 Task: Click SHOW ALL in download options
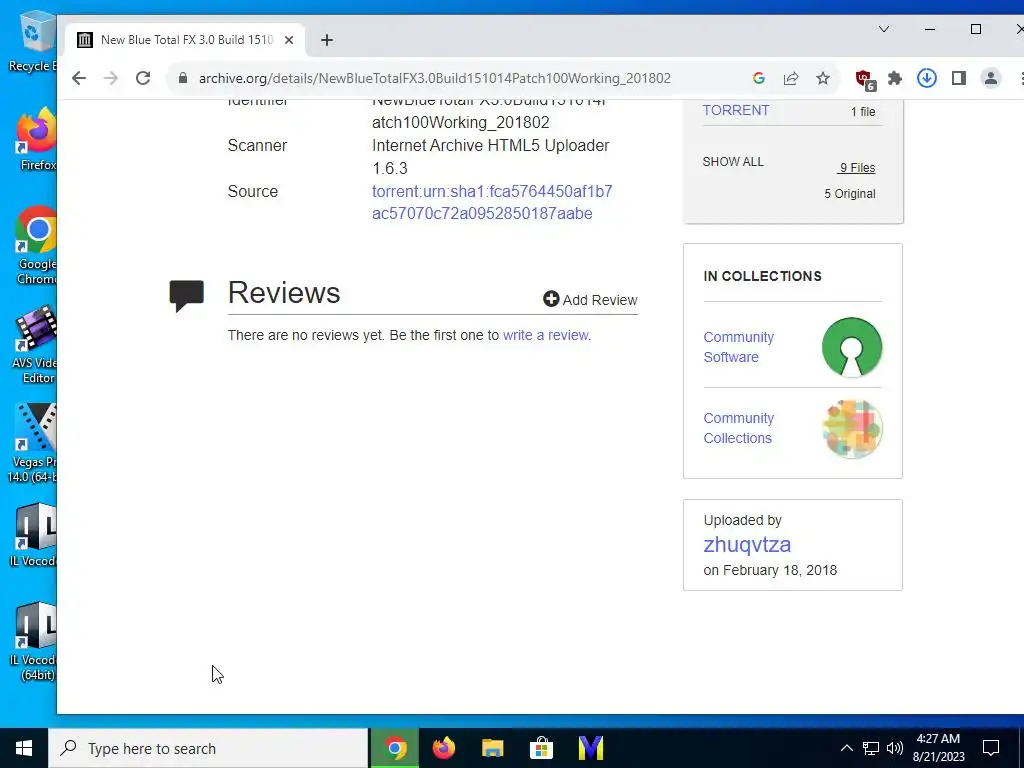click(733, 162)
